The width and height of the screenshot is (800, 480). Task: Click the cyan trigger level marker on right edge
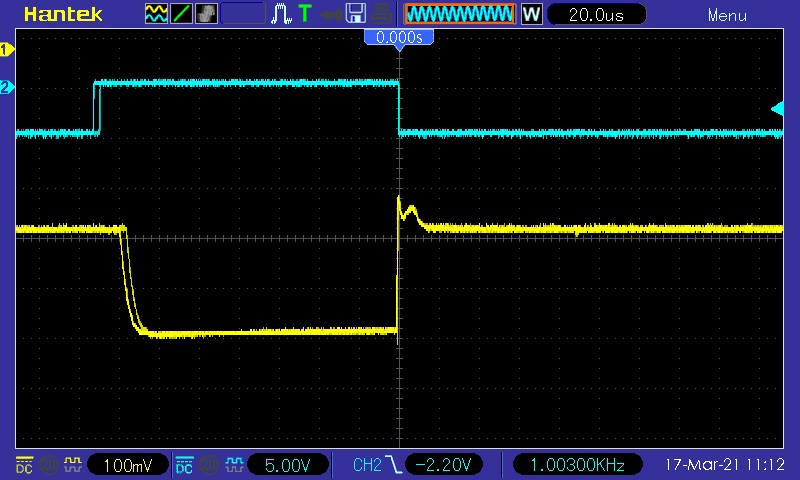777,108
